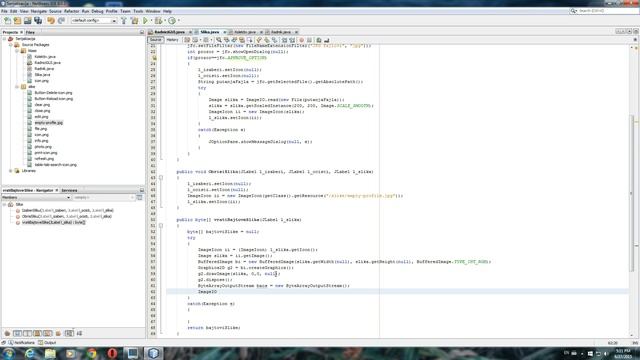The width and height of the screenshot is (640, 360).
Task: Select the Source view button
Action: pyautogui.click(x=156, y=40)
